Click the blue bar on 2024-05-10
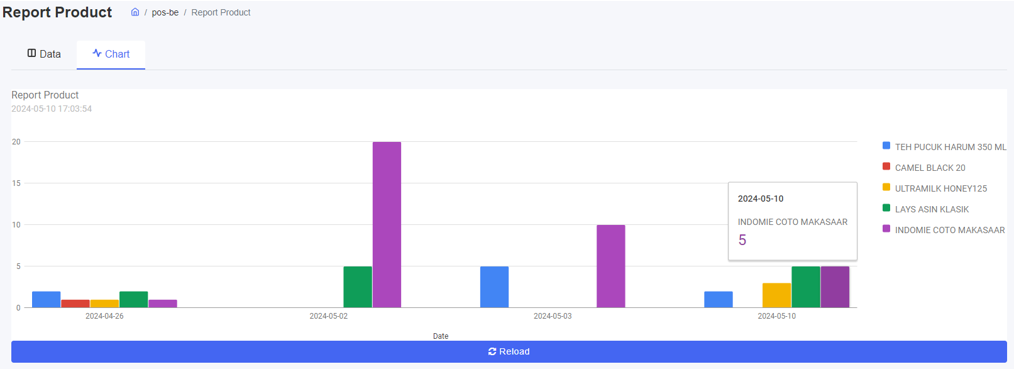This screenshot has width=1015, height=370. [719, 299]
